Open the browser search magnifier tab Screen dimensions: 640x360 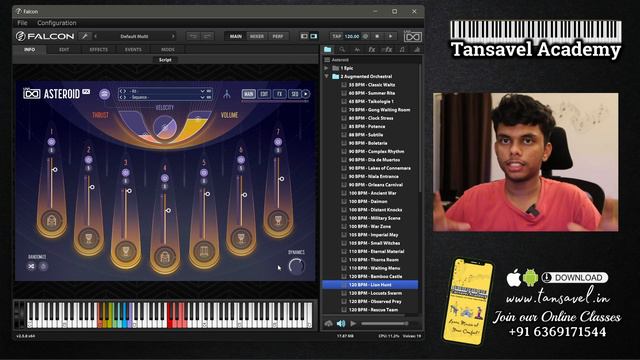(x=342, y=49)
